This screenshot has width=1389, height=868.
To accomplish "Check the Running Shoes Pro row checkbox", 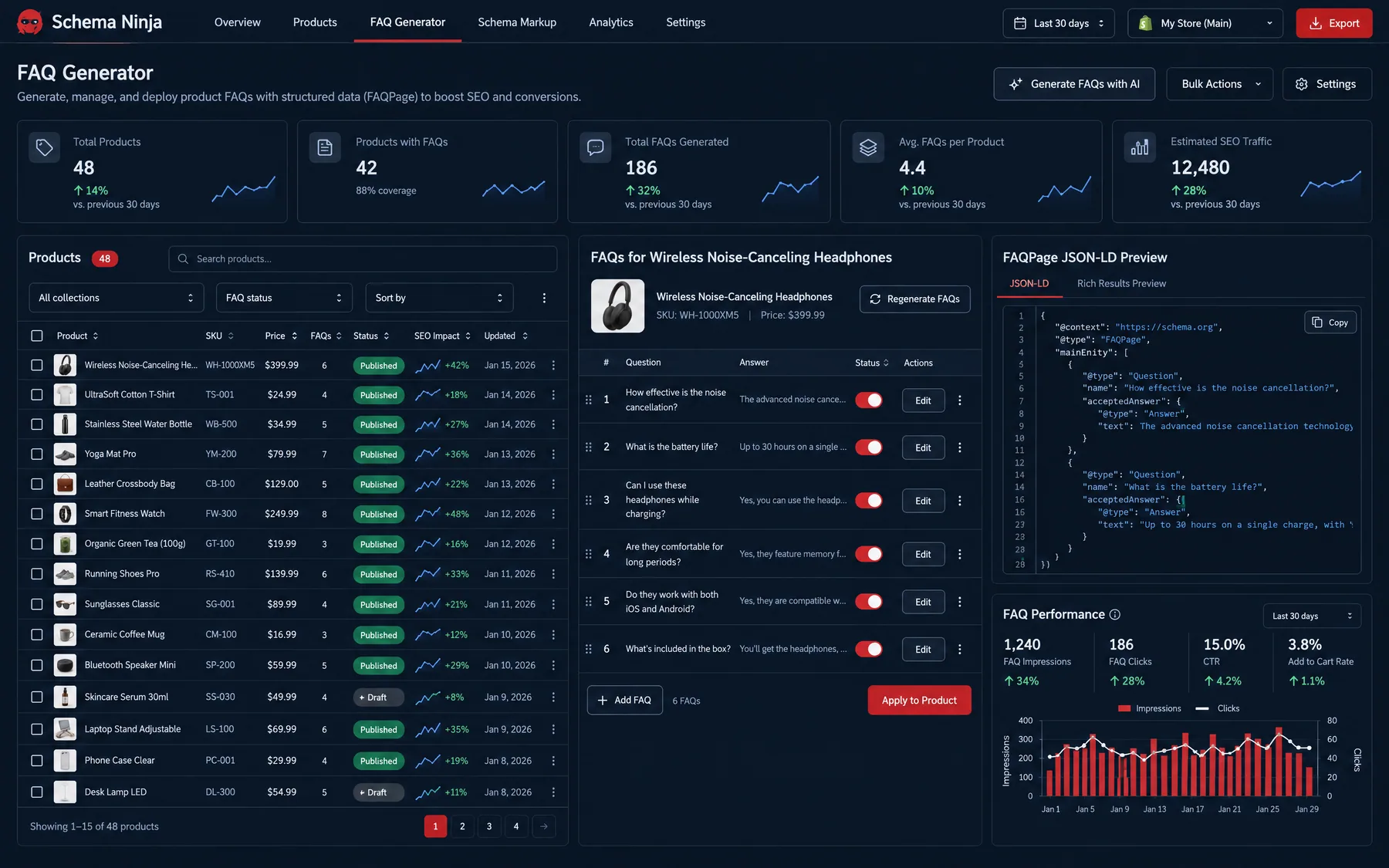I will tap(37, 574).
